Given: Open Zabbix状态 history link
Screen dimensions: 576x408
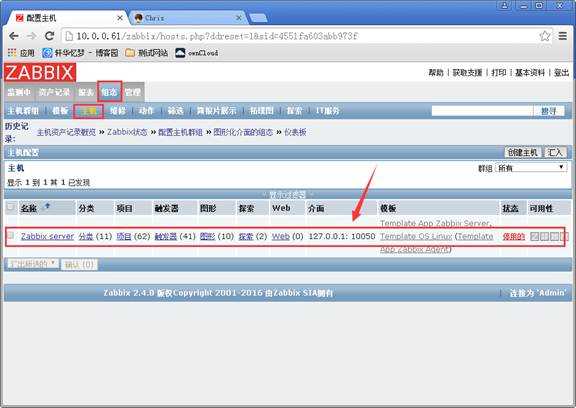Looking at the screenshot, I should click(127, 132).
